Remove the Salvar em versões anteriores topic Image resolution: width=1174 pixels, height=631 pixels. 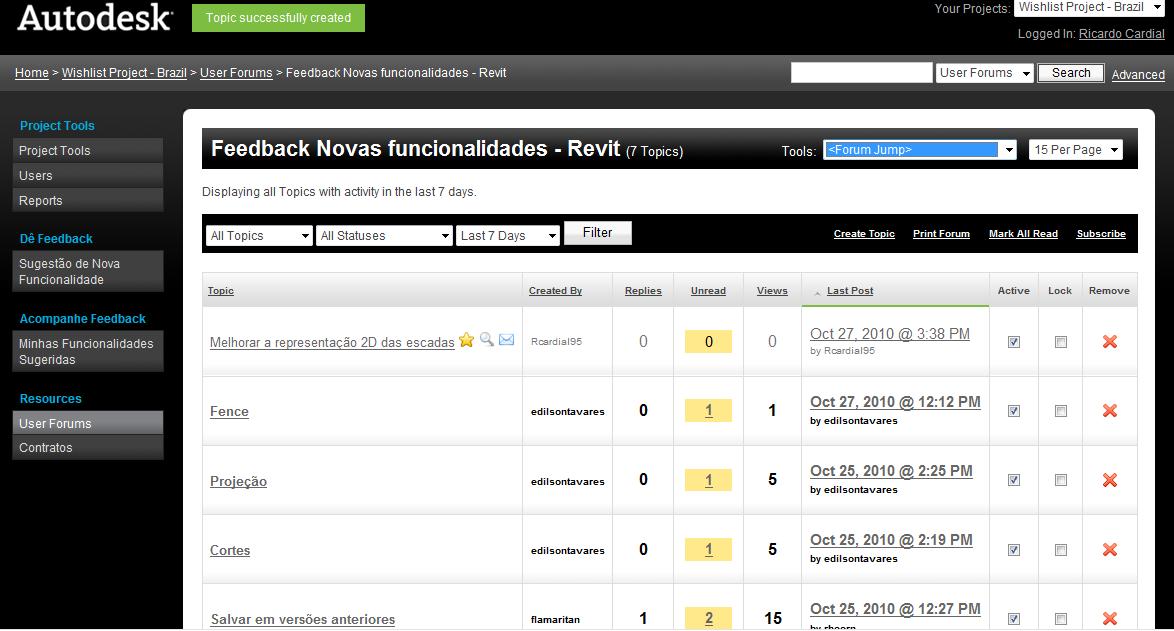click(1110, 618)
